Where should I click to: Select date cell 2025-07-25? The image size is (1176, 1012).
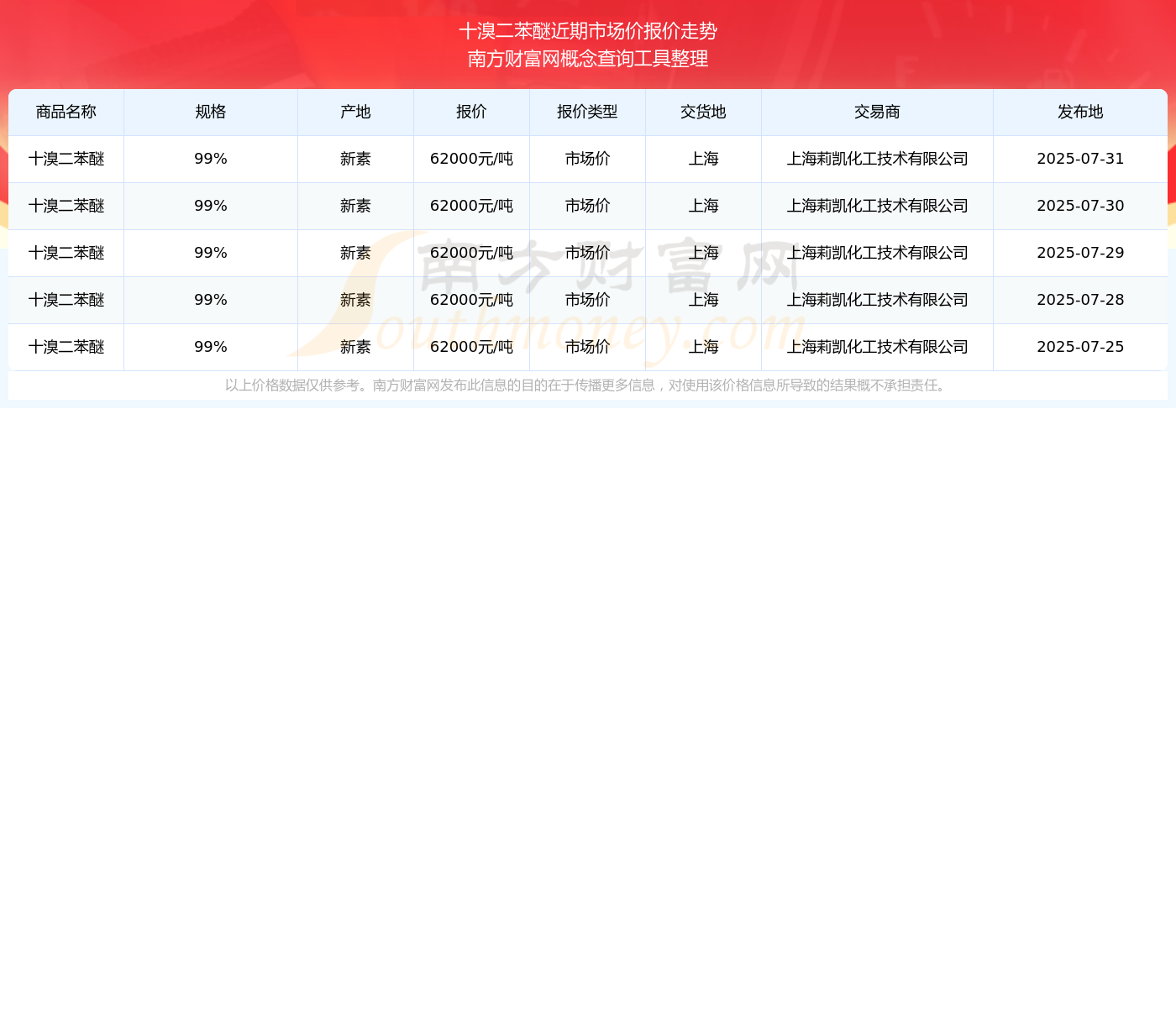coord(1081,347)
